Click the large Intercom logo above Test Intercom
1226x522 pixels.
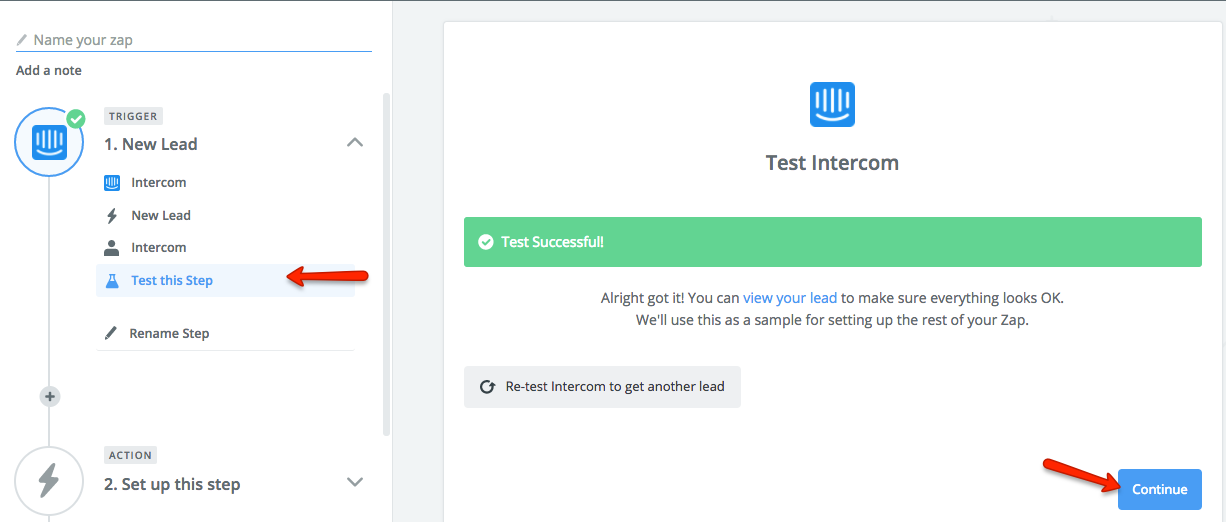tap(832, 104)
